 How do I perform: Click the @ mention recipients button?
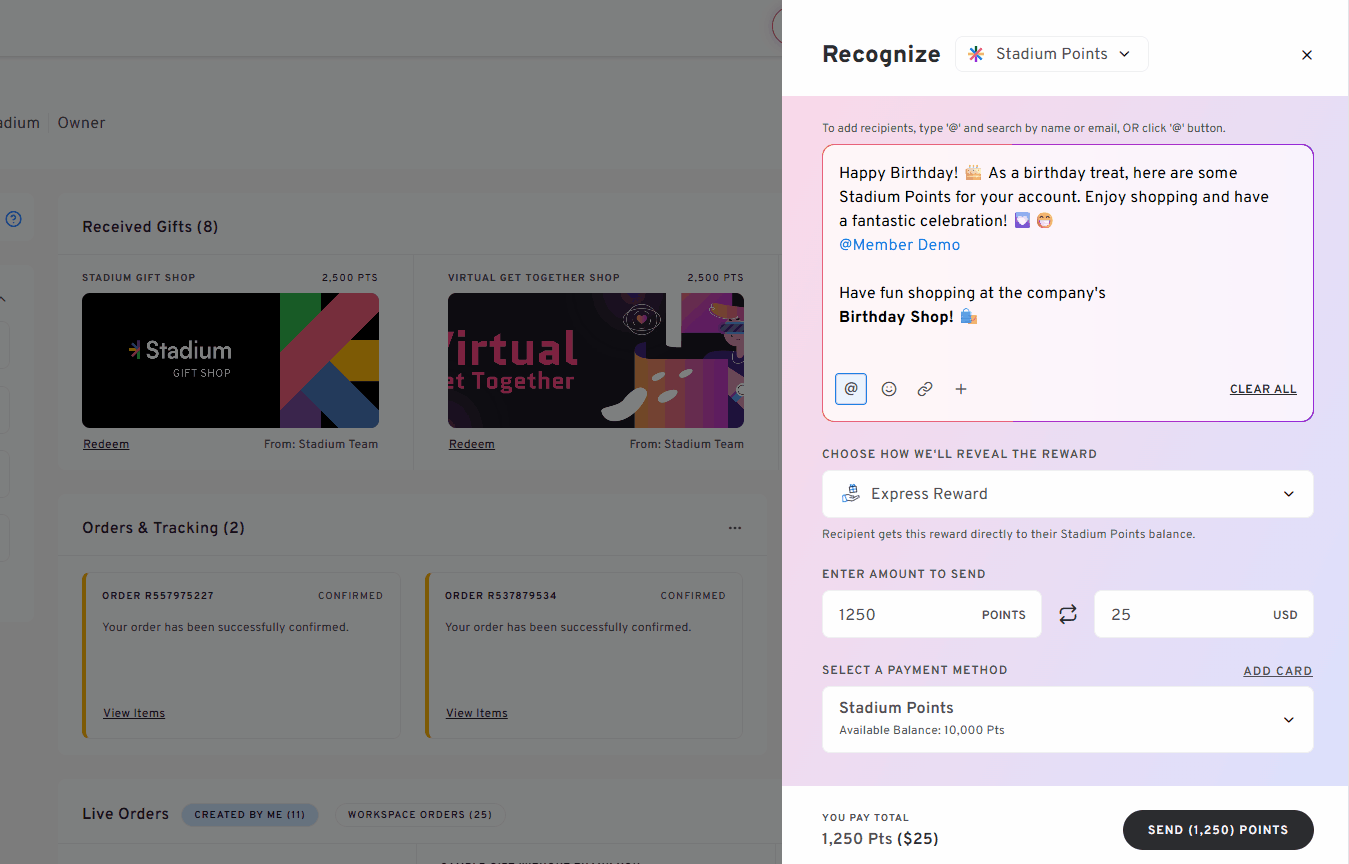(851, 389)
